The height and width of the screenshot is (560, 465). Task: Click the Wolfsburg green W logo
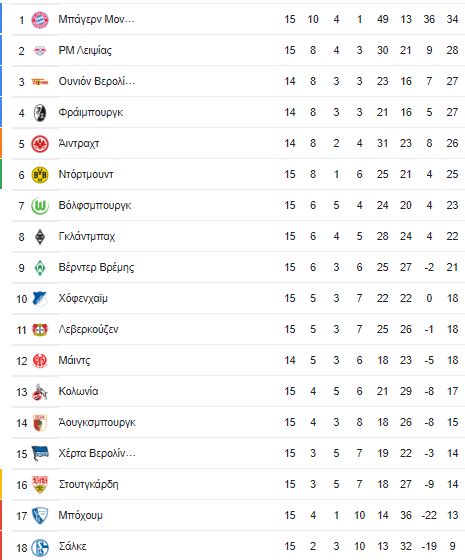(40, 206)
